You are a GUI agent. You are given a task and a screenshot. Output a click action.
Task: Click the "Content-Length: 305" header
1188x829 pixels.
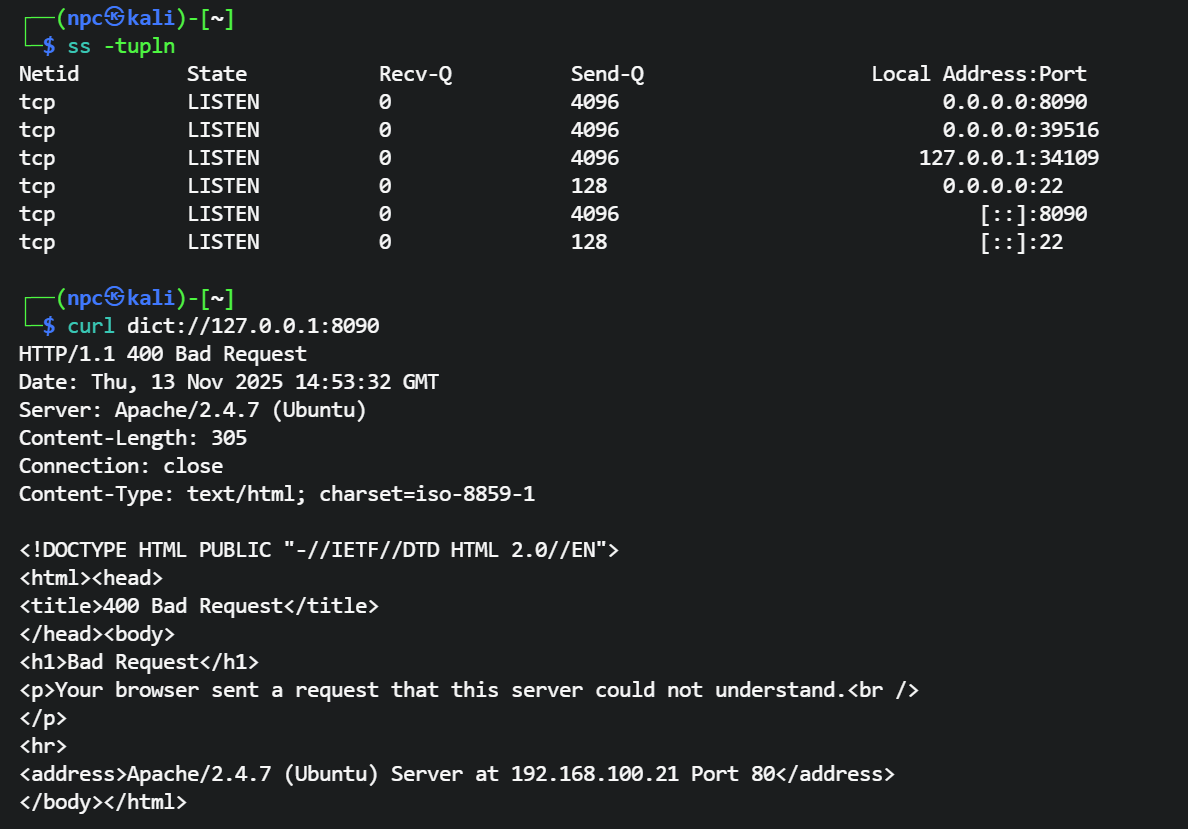133,438
